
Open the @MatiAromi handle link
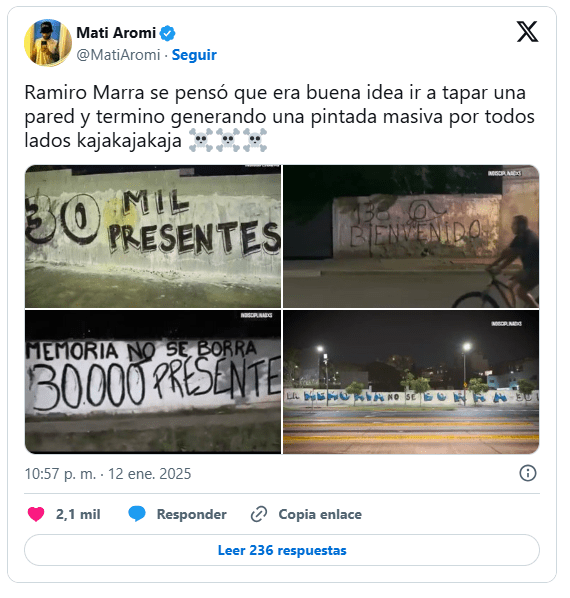coord(118,55)
